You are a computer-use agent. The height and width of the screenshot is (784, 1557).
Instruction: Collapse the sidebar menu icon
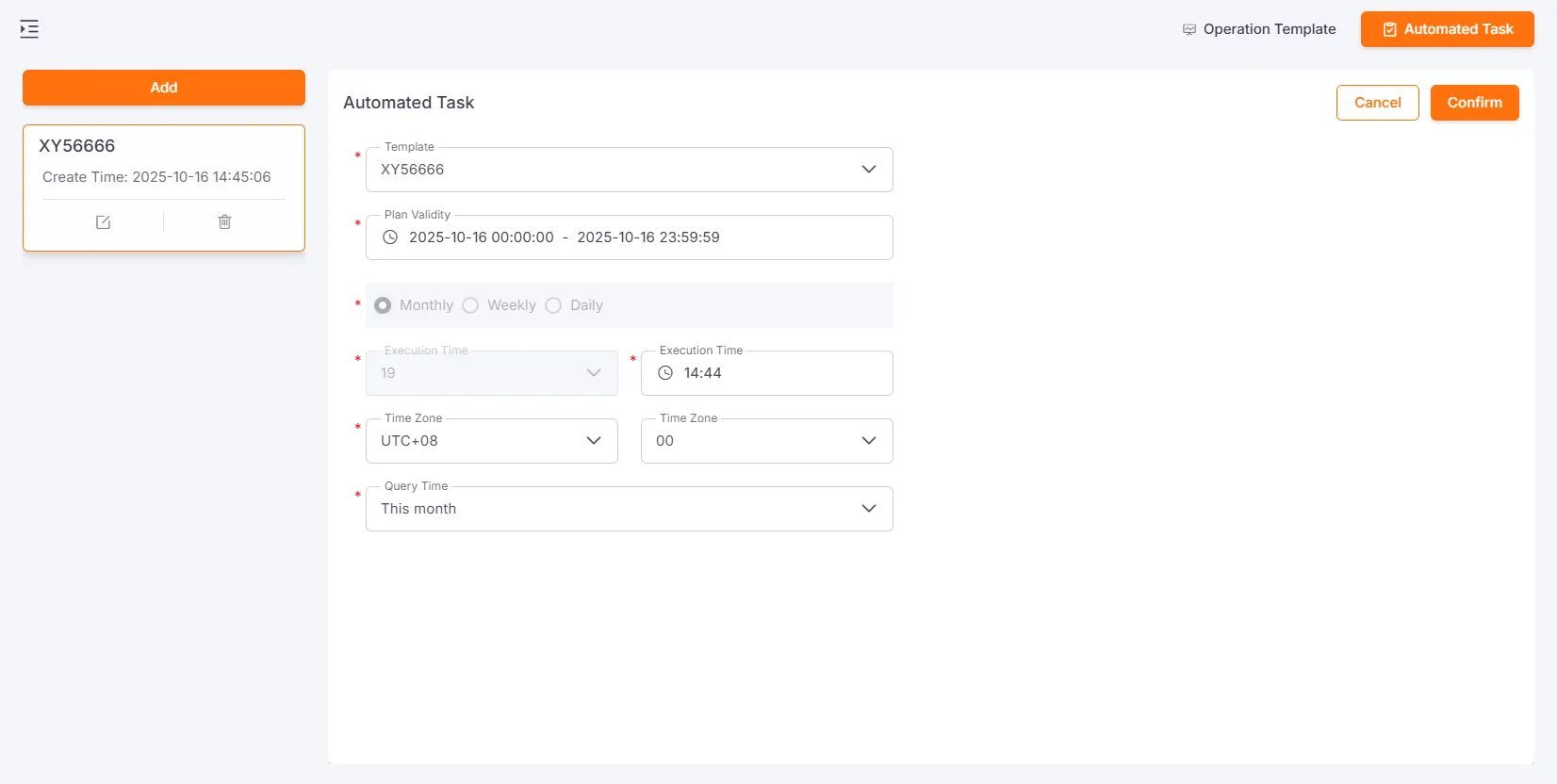click(29, 29)
